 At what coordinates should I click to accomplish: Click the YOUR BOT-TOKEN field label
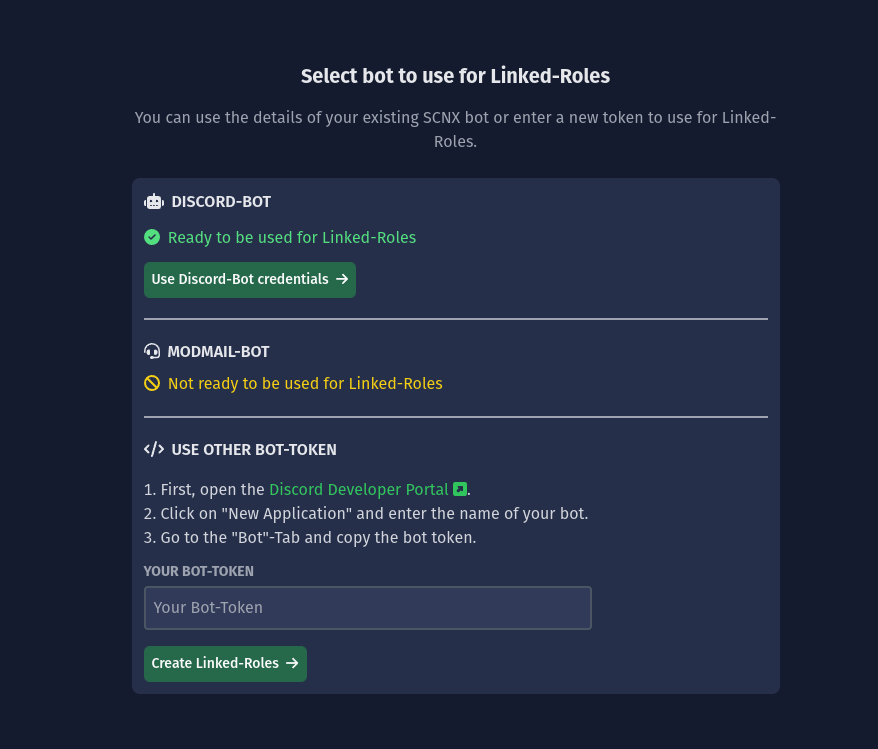(x=198, y=571)
